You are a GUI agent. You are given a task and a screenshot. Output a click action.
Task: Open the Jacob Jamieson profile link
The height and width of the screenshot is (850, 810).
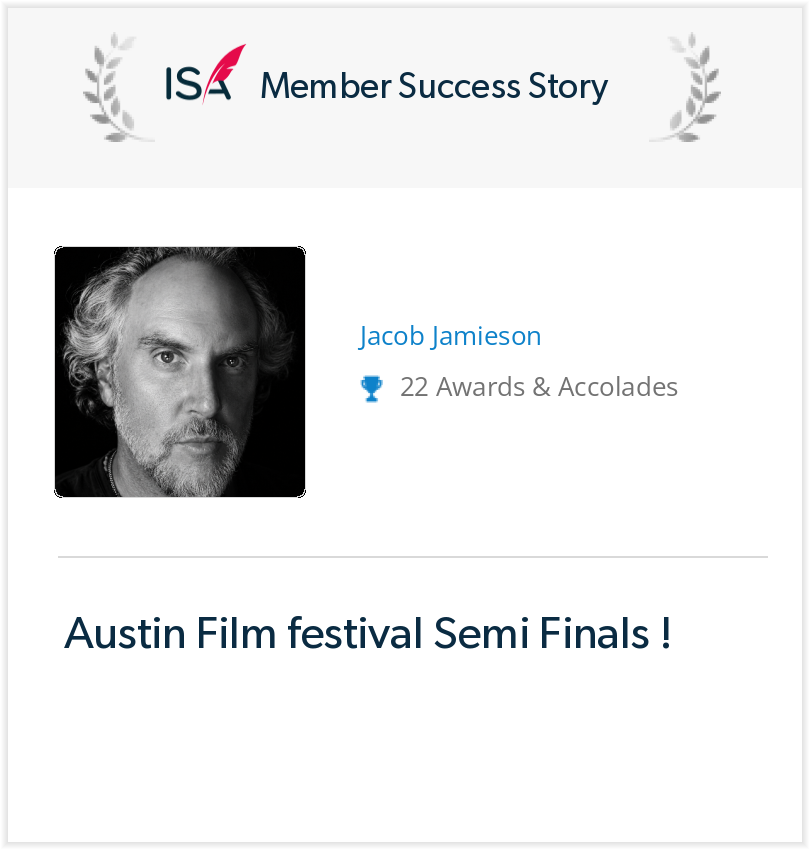pyautogui.click(x=449, y=336)
